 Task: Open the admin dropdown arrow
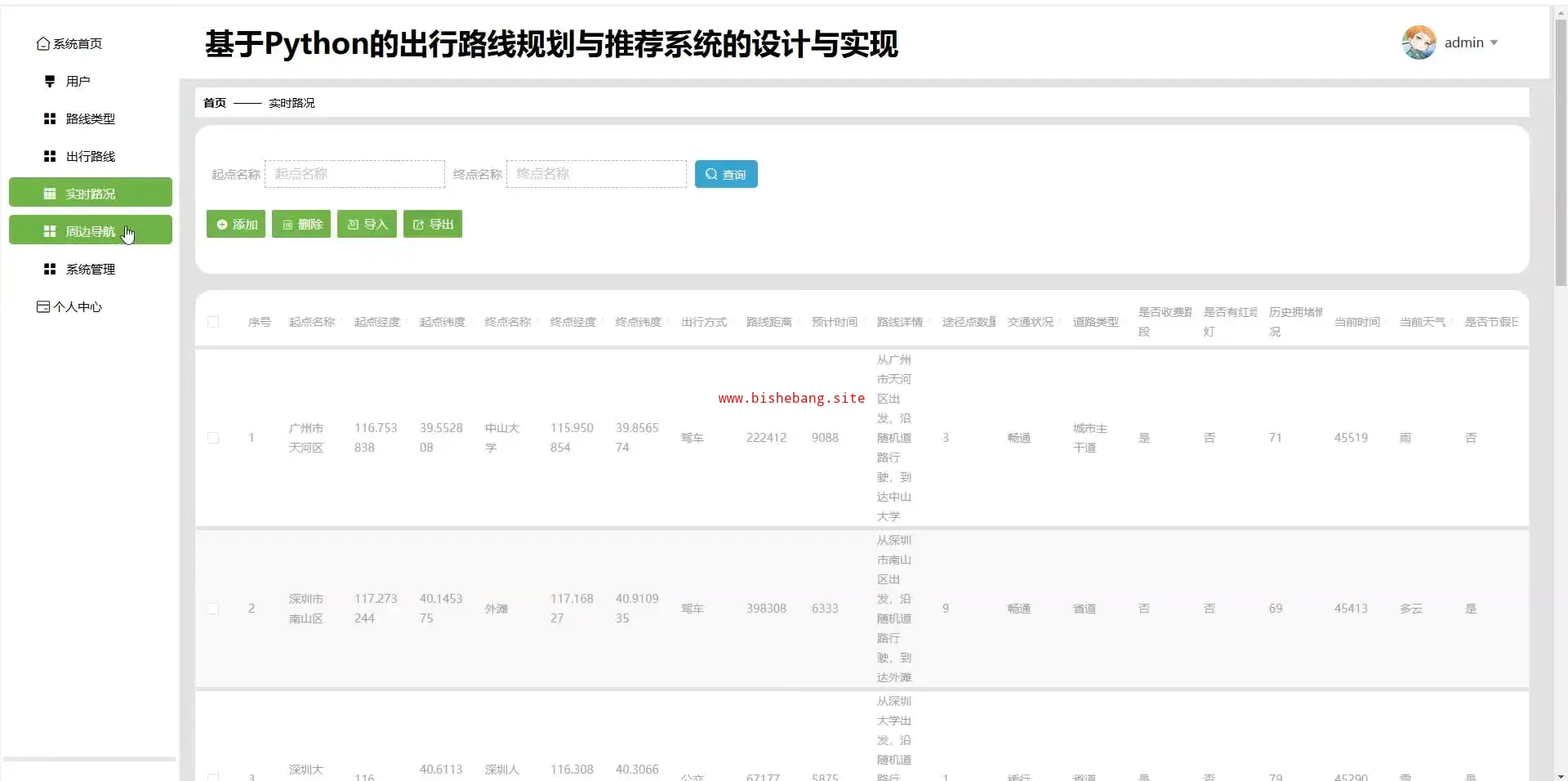tap(1494, 43)
